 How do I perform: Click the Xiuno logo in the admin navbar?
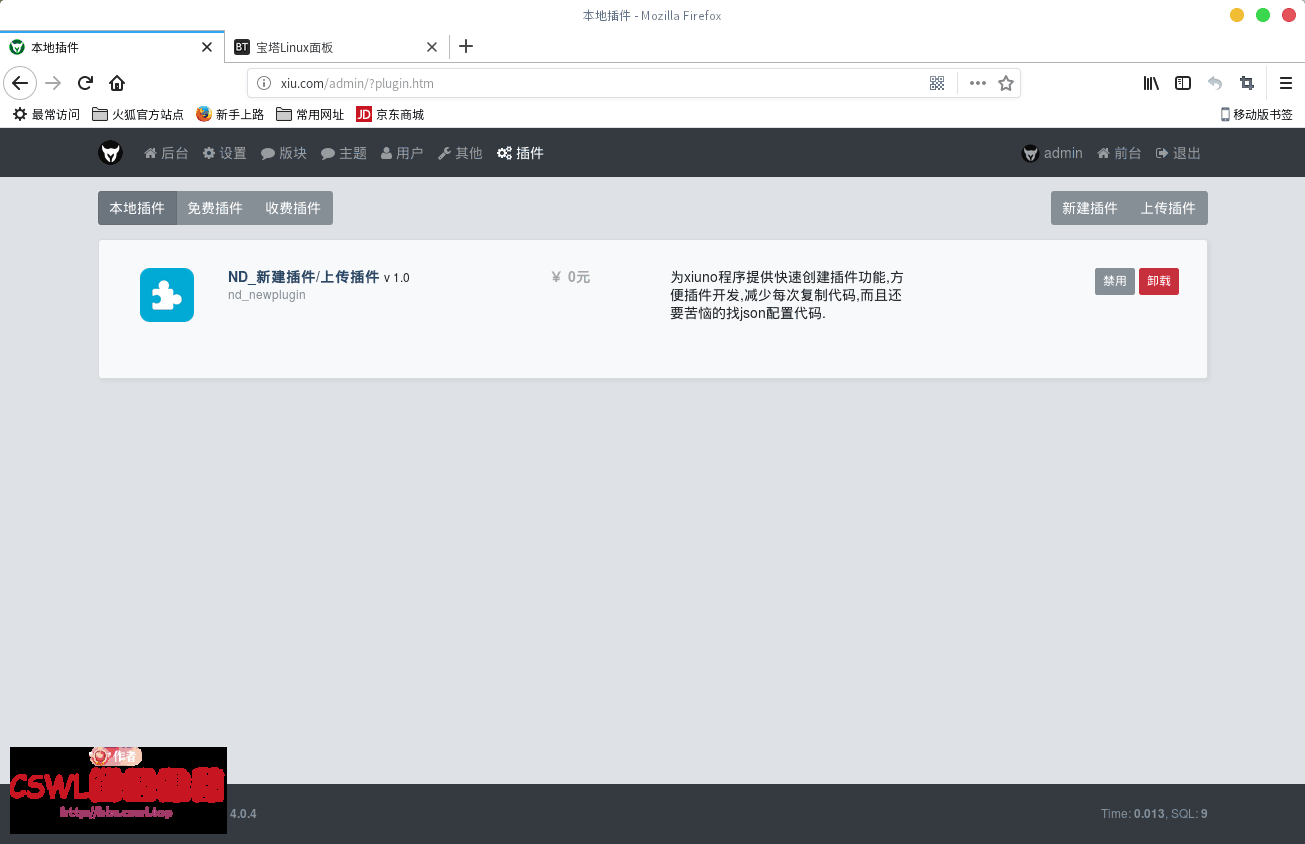[110, 152]
